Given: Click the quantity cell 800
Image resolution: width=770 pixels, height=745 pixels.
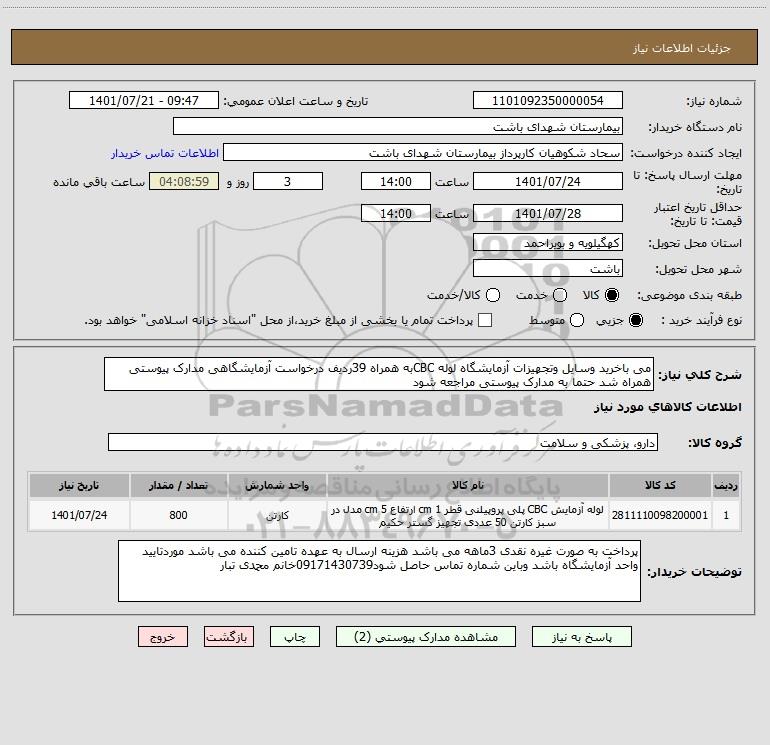Looking at the screenshot, I should tap(178, 515).
